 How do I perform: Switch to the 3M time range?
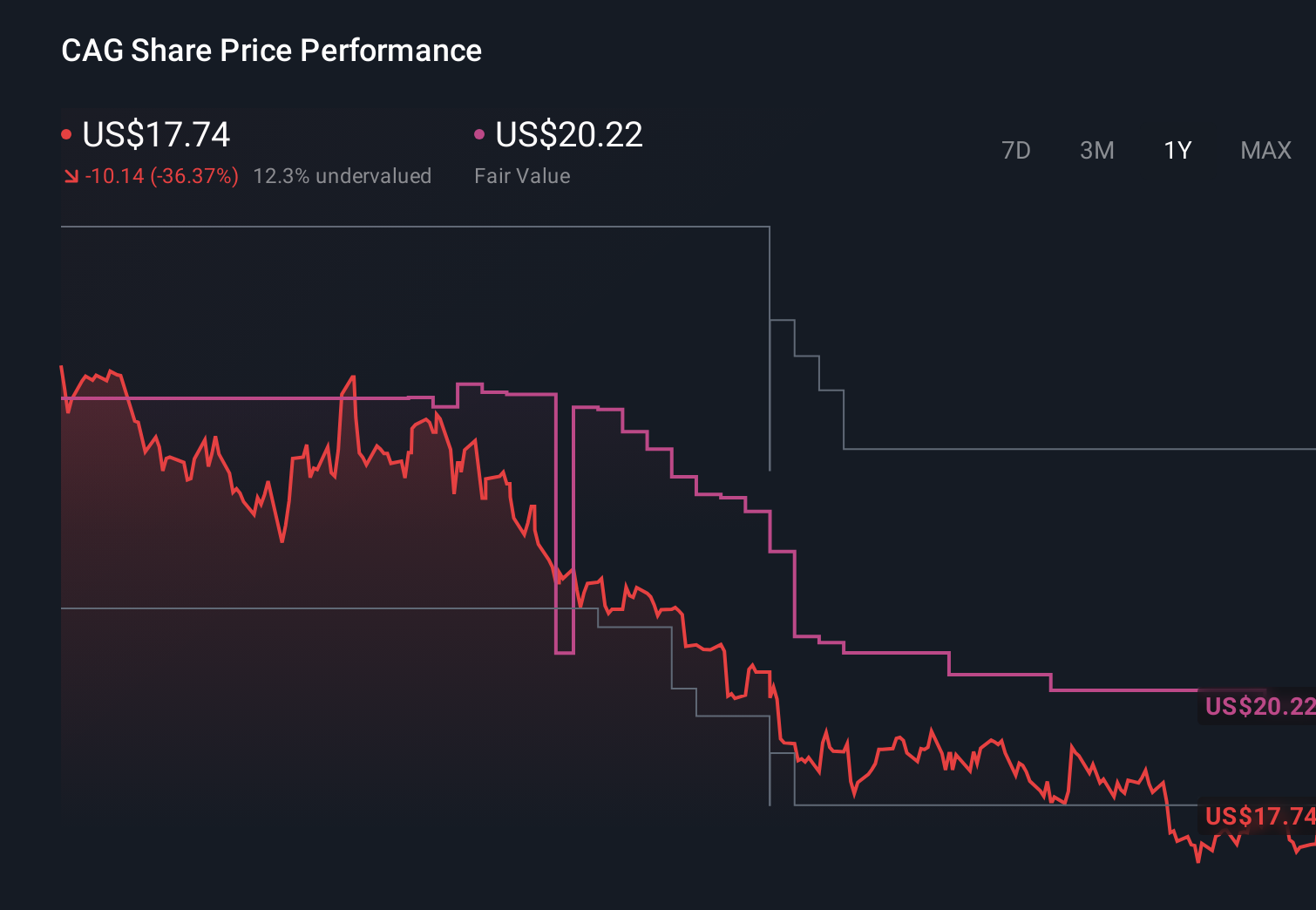tap(1096, 150)
